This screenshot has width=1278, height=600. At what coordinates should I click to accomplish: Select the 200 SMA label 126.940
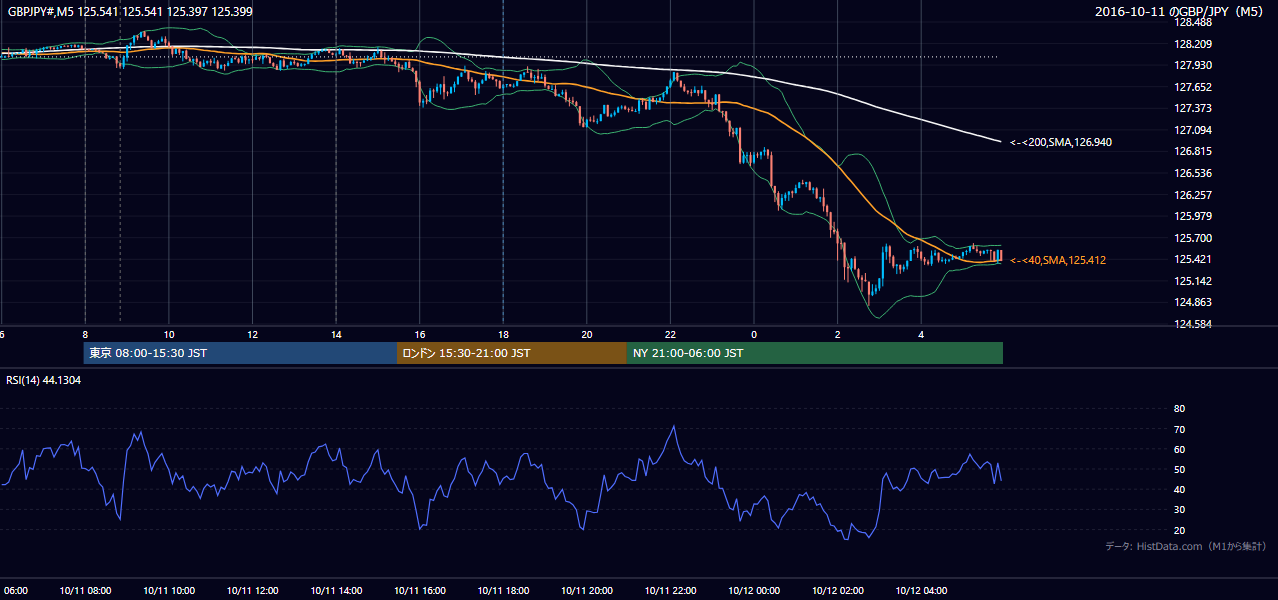[x=1061, y=142]
